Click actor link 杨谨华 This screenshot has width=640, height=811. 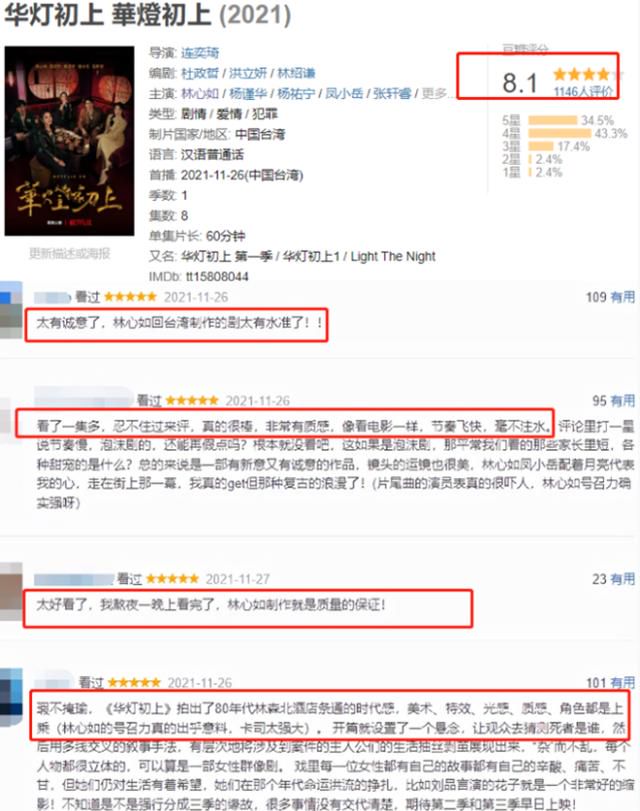click(248, 93)
